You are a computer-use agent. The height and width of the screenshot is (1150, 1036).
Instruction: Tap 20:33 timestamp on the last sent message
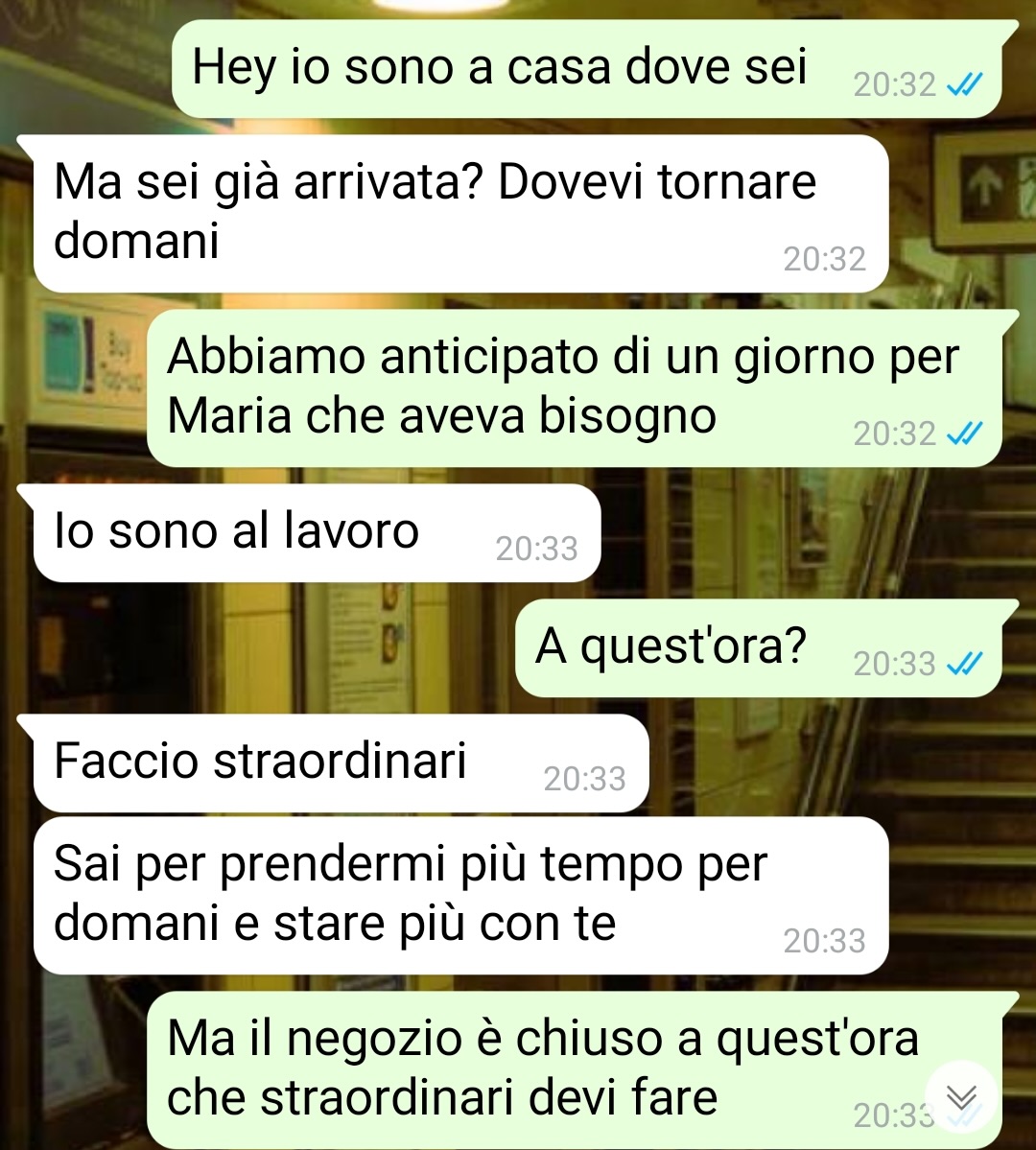(894, 1116)
